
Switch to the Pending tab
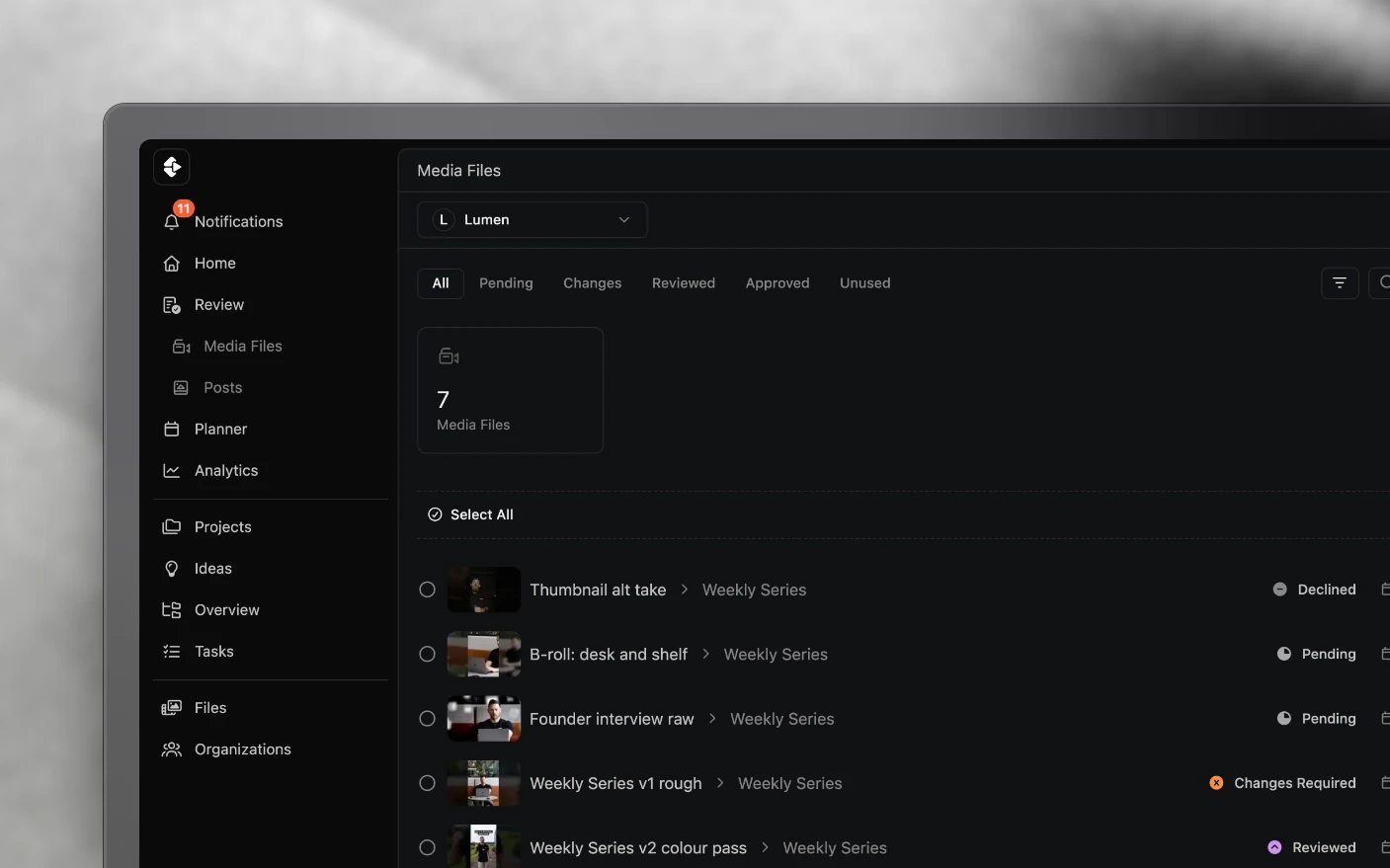(506, 283)
